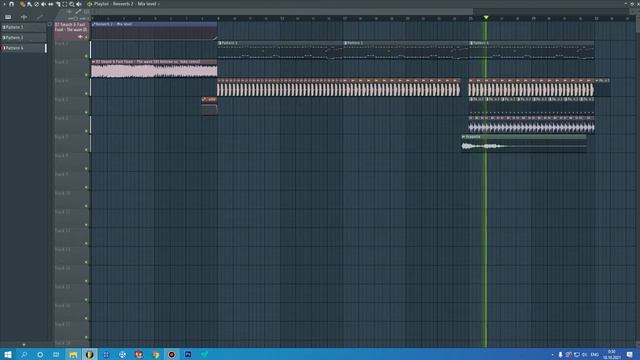640x360 pixels.
Task: Select the Zoom magnifier tool
Action: 72,4
